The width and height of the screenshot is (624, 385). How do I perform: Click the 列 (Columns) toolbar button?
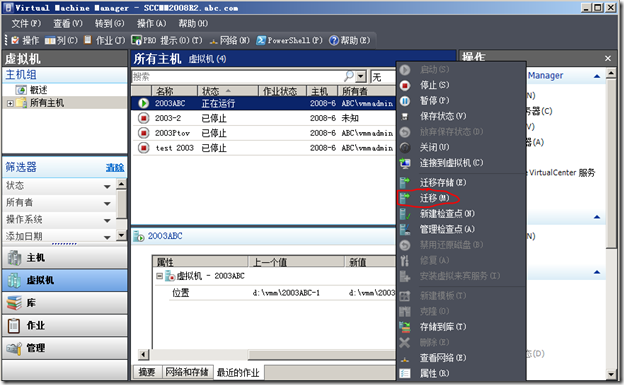pyautogui.click(x=61, y=40)
